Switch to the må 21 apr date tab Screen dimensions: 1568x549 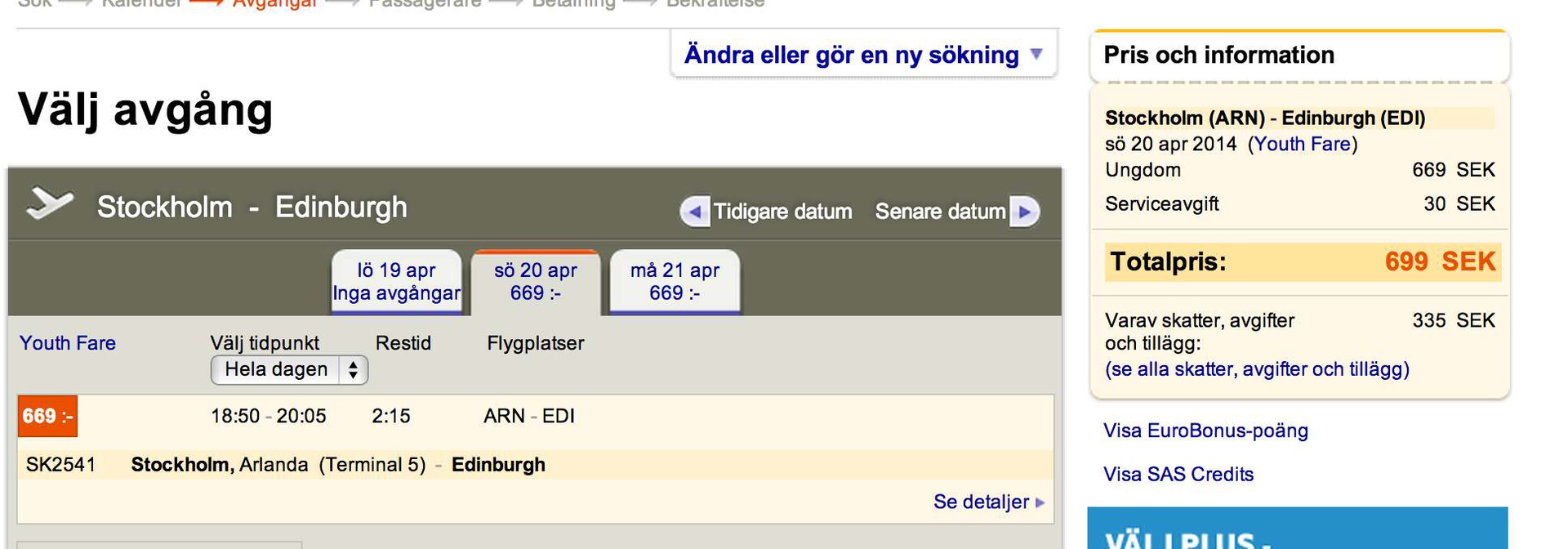pos(675,281)
